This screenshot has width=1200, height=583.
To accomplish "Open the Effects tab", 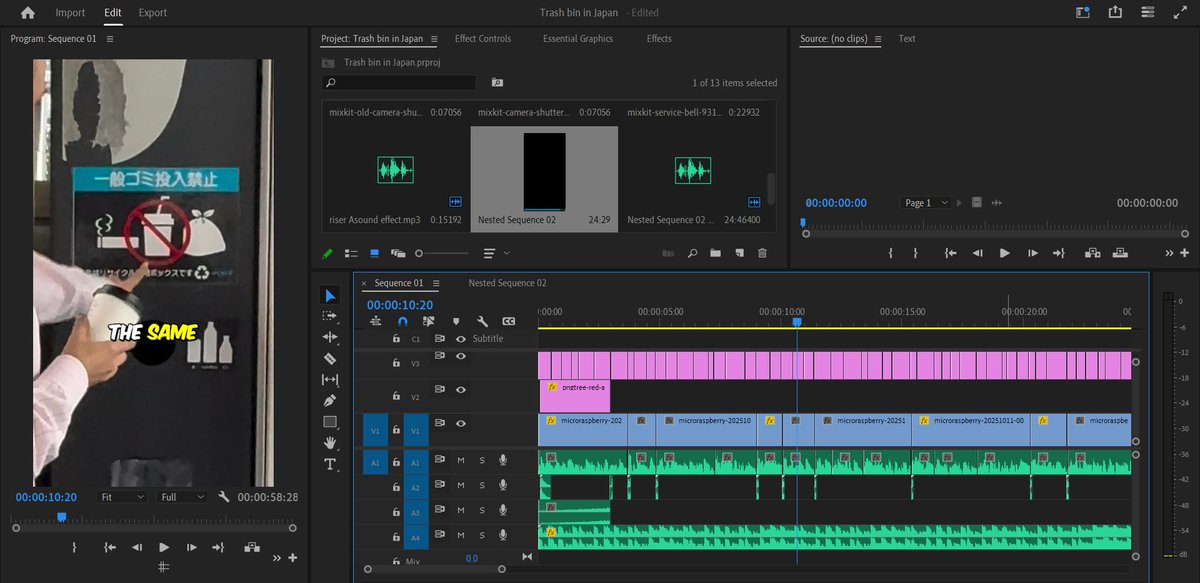I will [x=659, y=39].
